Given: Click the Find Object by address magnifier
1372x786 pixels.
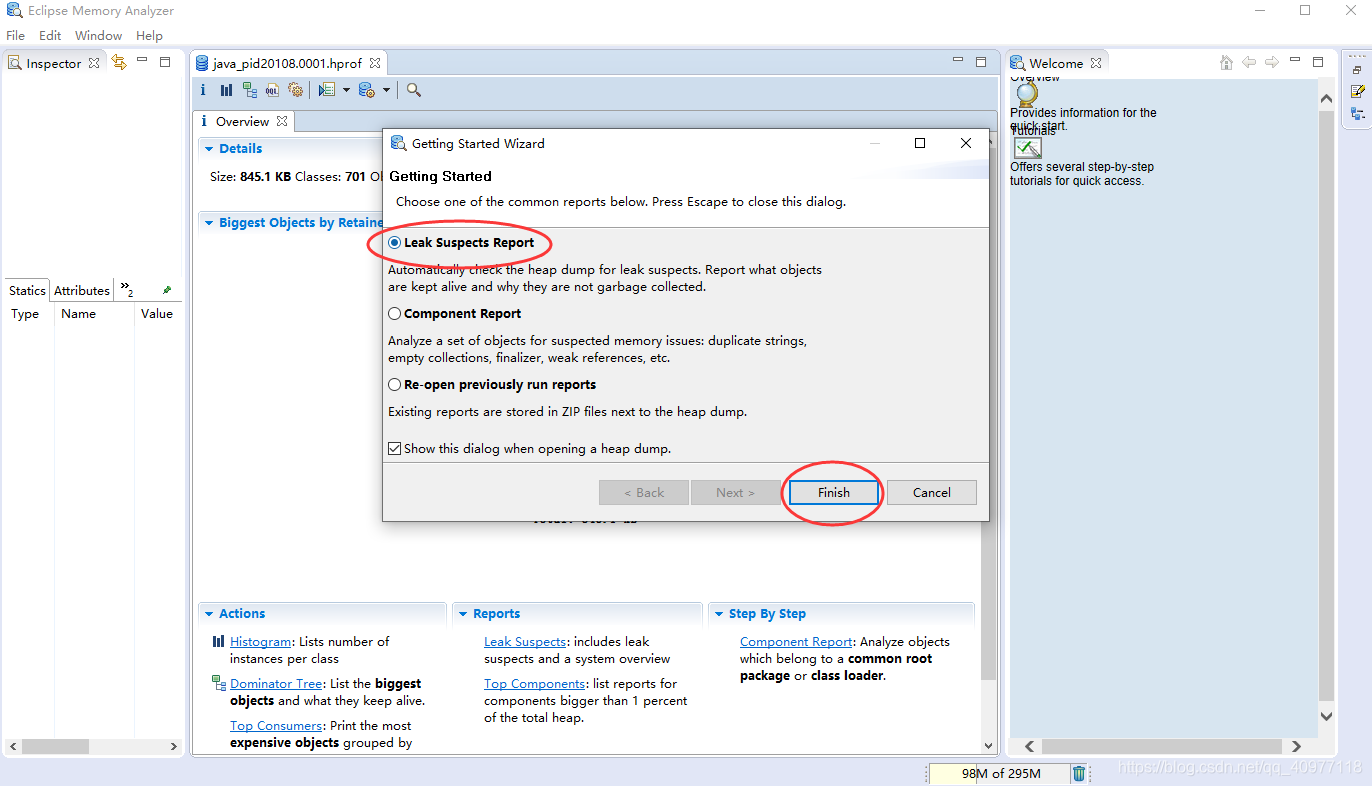Looking at the screenshot, I should (414, 90).
